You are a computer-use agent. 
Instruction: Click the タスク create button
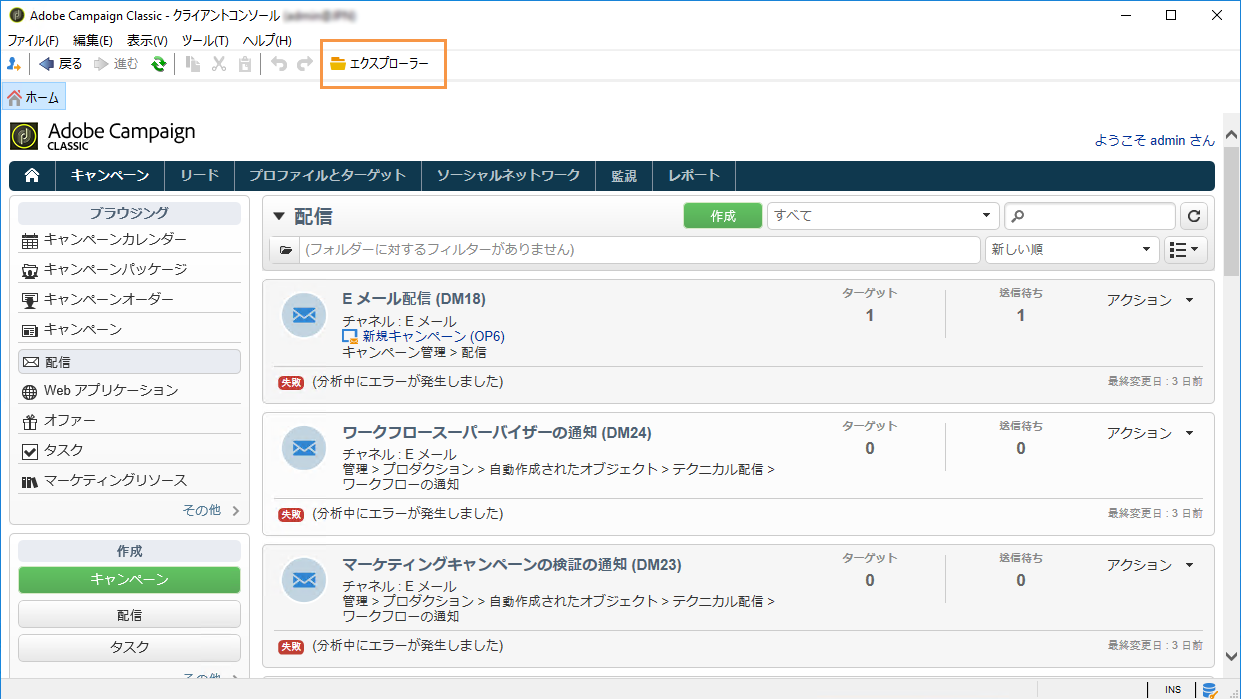tap(129, 648)
